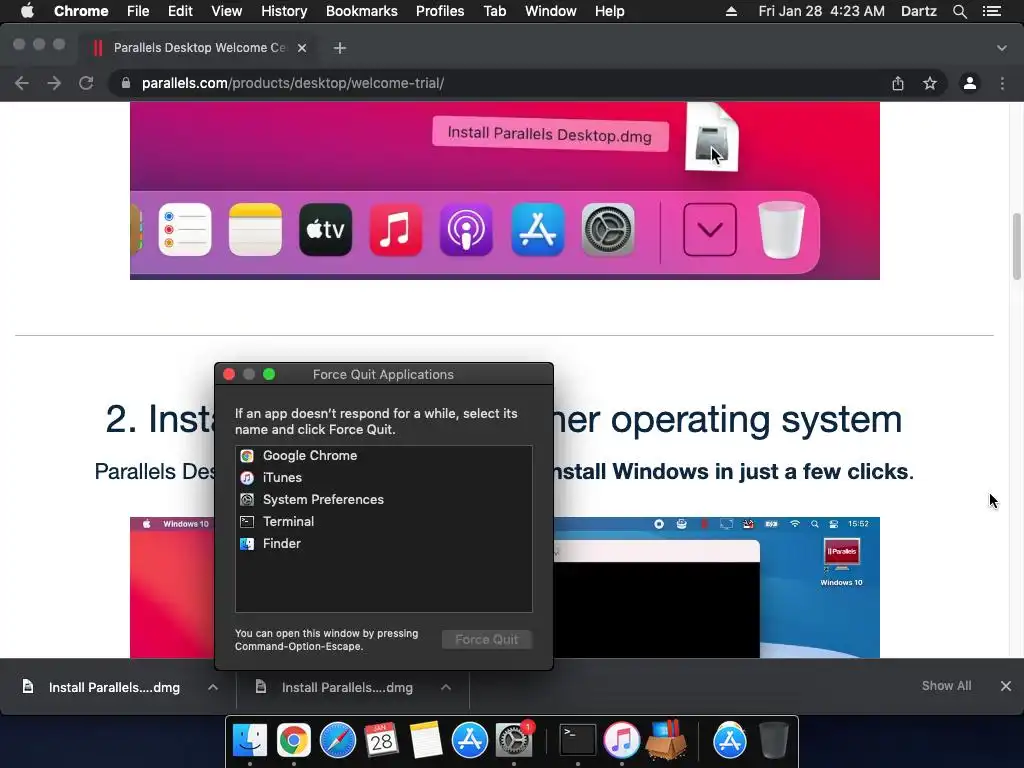Open the History menu
This screenshot has width=1024, height=768.
pyautogui.click(x=284, y=11)
